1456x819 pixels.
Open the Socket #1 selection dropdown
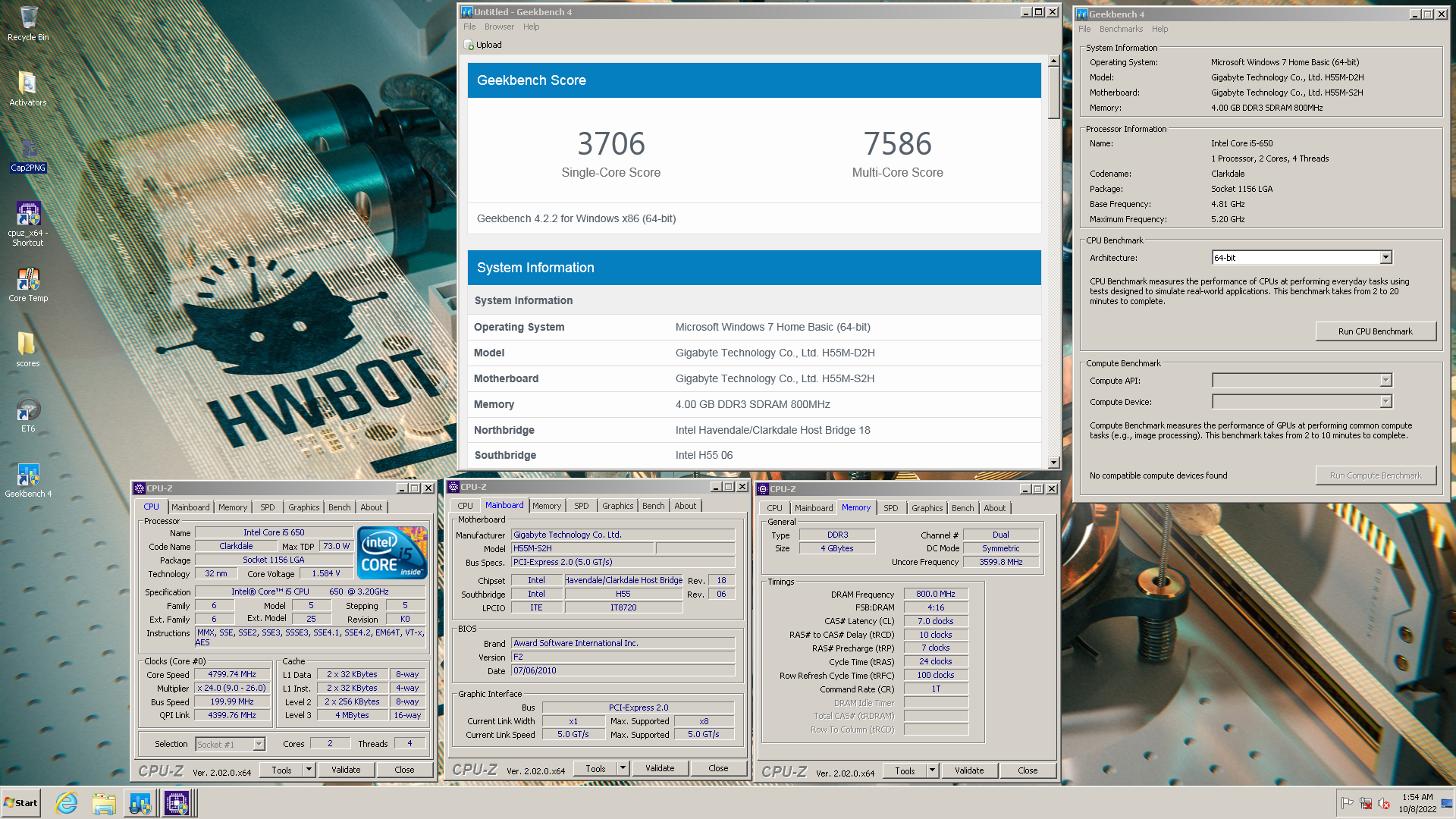[259, 745]
